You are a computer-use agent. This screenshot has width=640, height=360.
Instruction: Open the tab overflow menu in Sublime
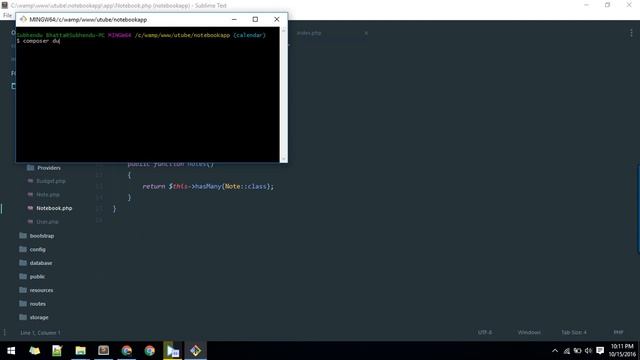pyautogui.click(x=631, y=33)
